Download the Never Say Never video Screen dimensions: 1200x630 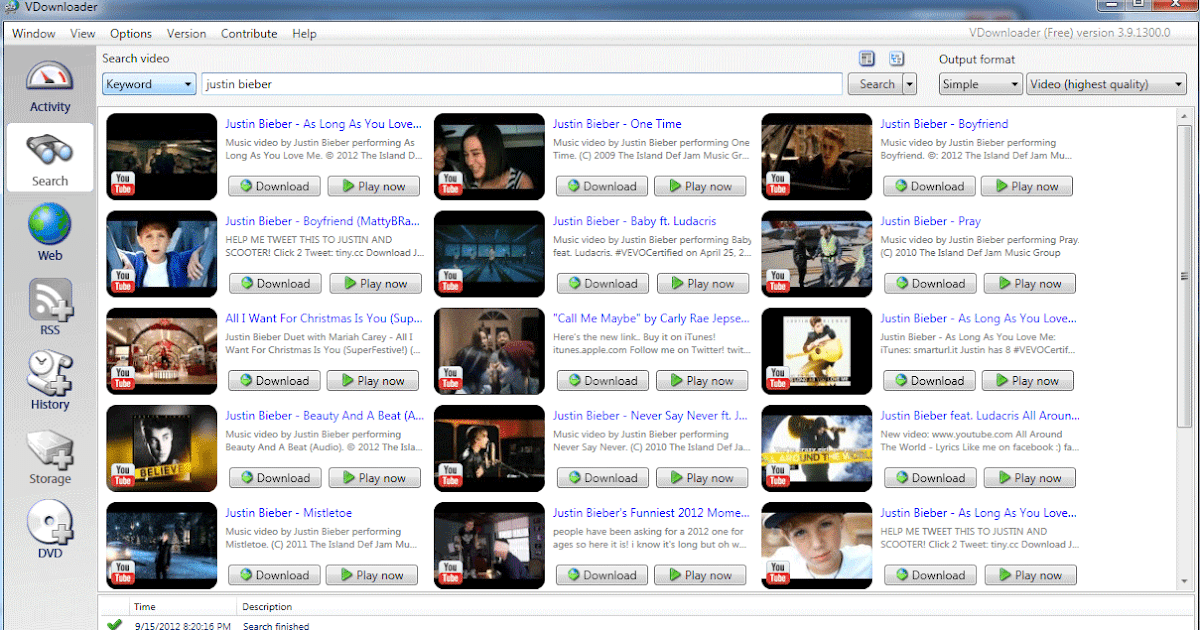pos(601,477)
